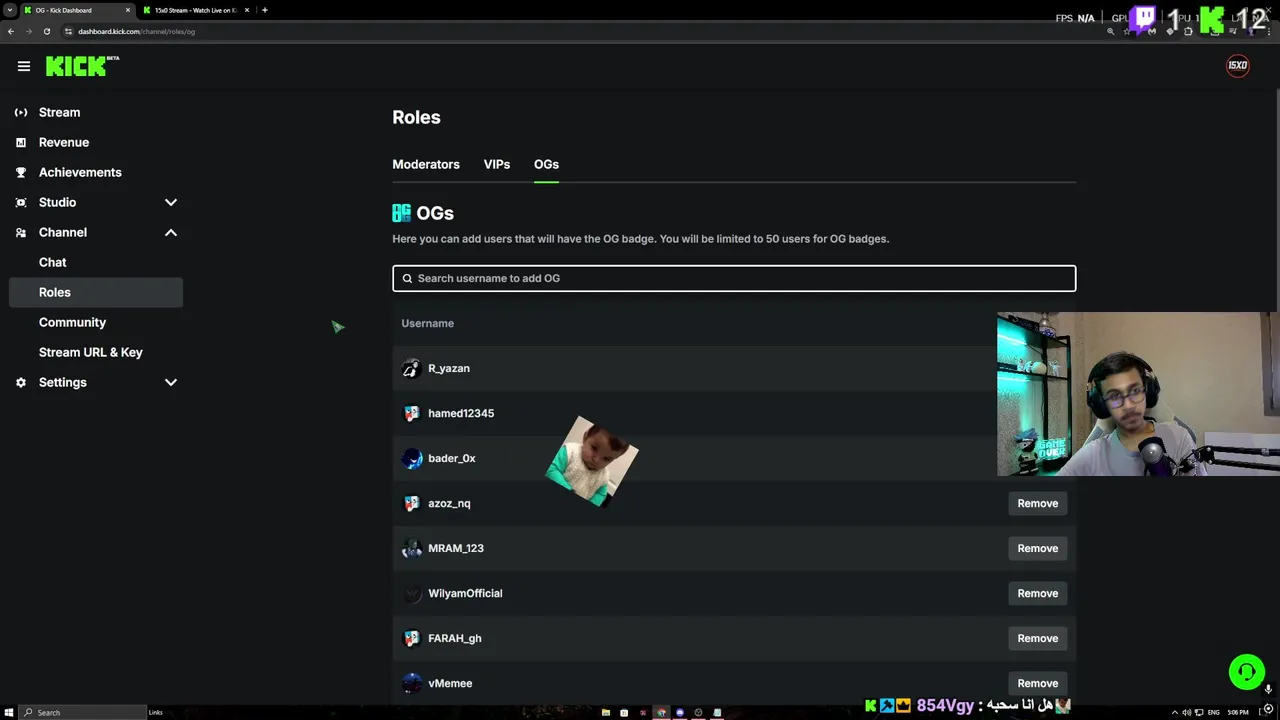Click R_yazan's avatar
1280x720 pixels.
(x=411, y=368)
